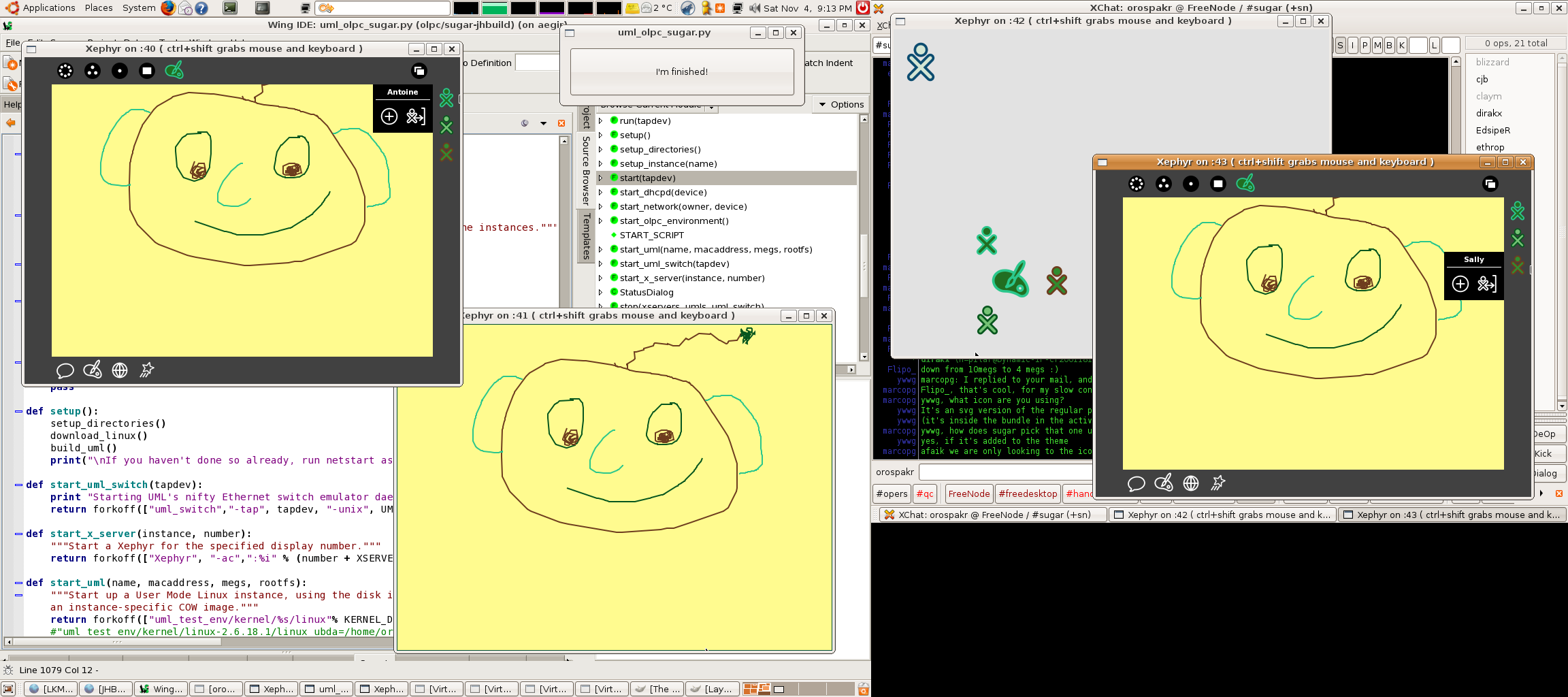Select home zoom level in Xephyr :40

[120, 71]
